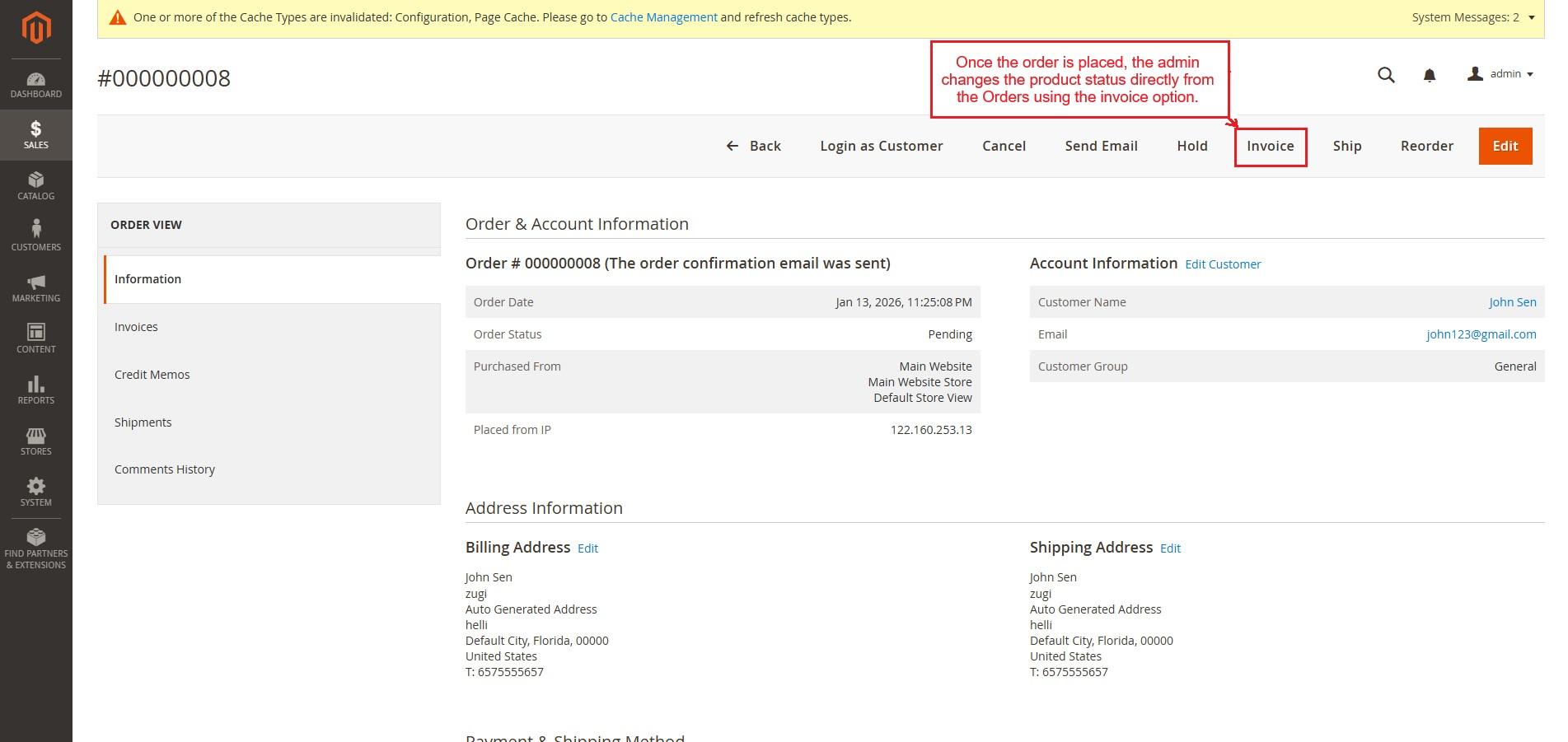Click the Invoice button
Screen dimensions: 1568x742
point(1270,147)
